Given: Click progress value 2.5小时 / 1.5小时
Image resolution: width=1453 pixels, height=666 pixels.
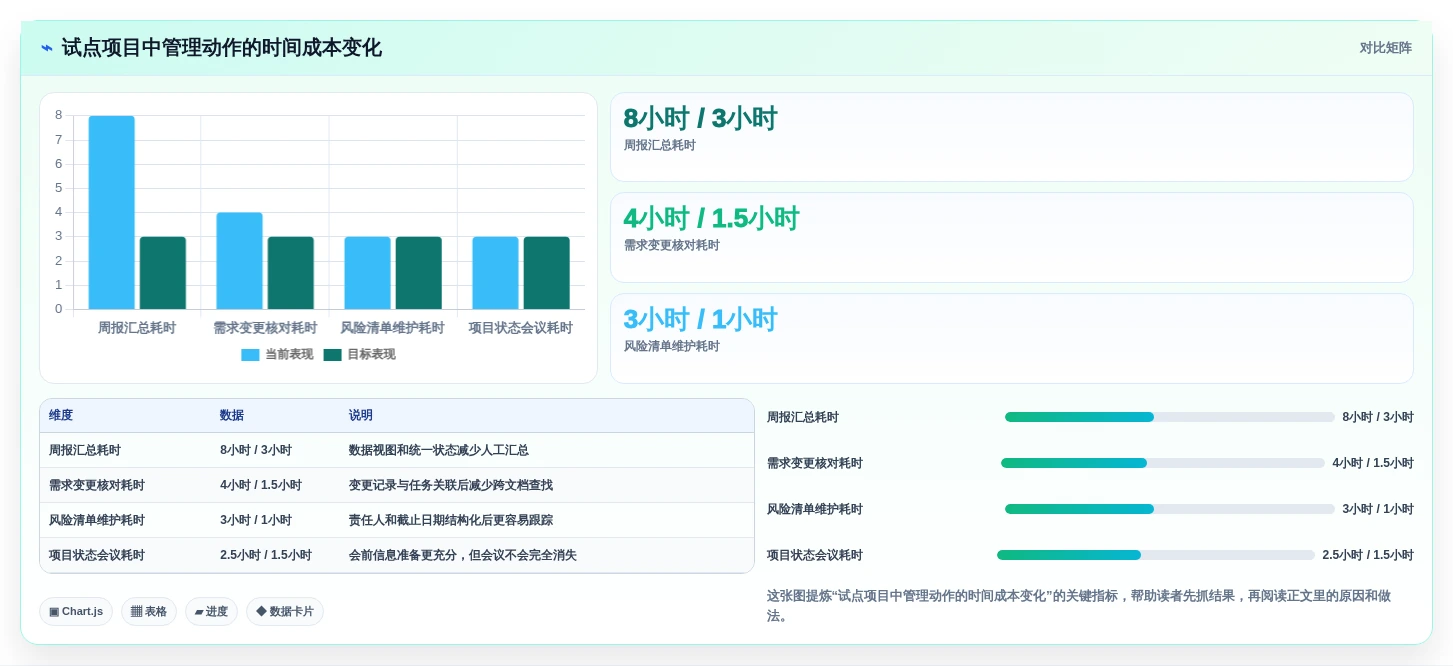Looking at the screenshot, I should point(1368,555).
